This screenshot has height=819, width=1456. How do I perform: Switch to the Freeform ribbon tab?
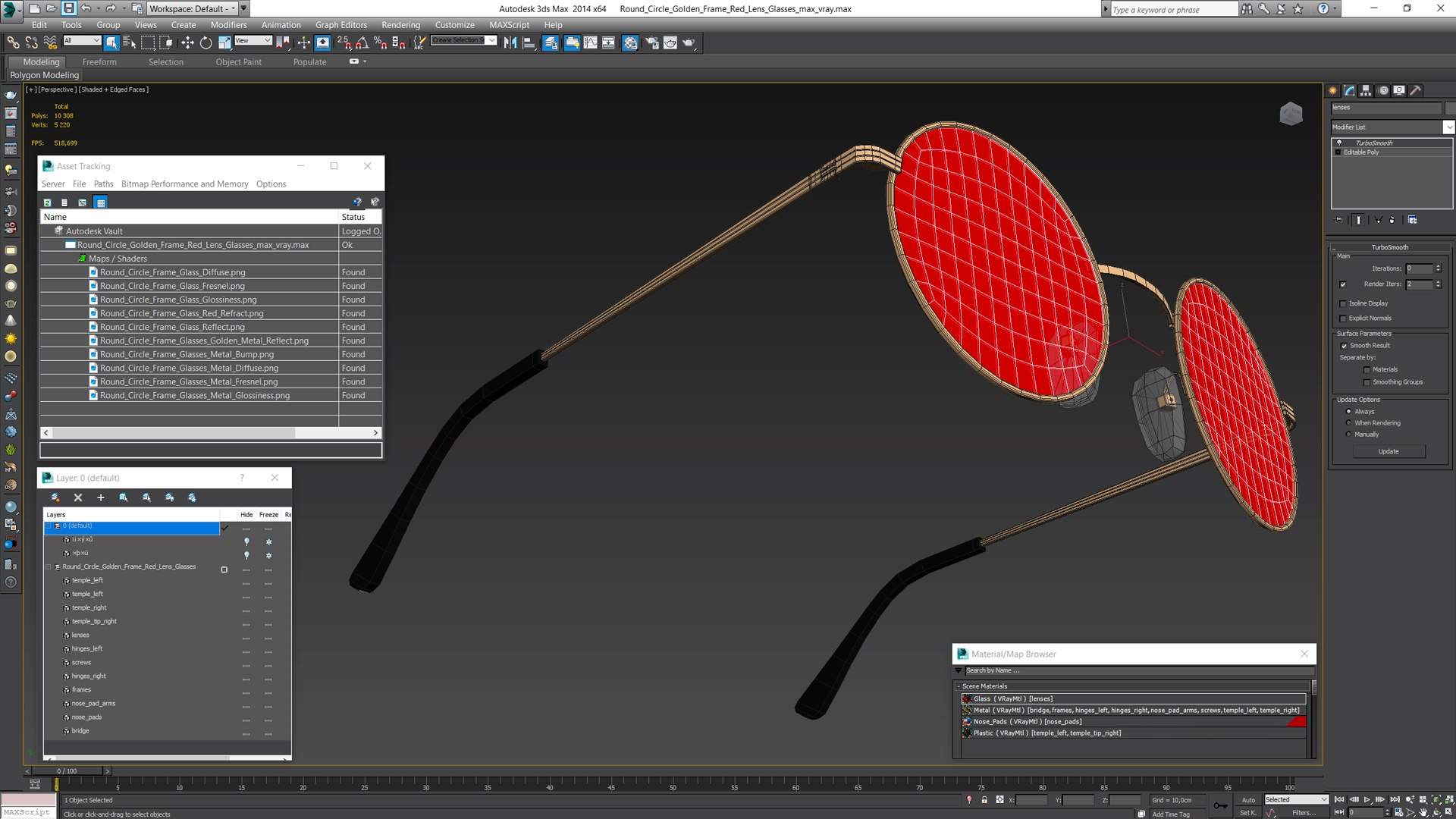(x=99, y=62)
